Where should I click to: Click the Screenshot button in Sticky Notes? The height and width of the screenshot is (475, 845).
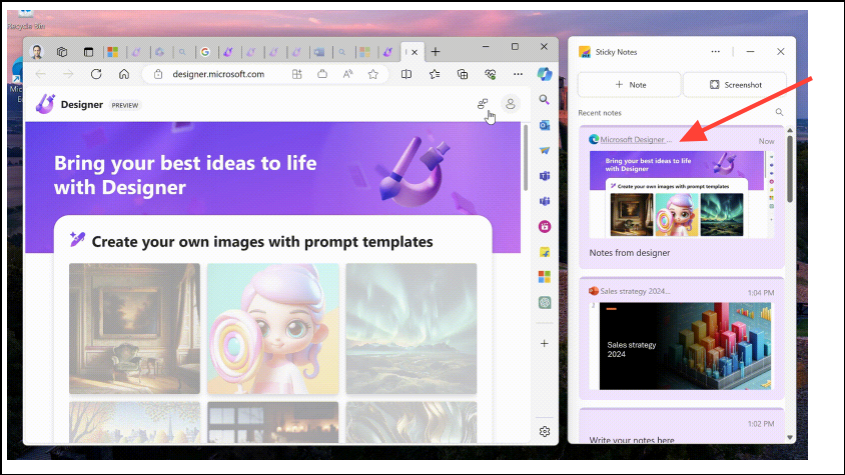(x=735, y=85)
